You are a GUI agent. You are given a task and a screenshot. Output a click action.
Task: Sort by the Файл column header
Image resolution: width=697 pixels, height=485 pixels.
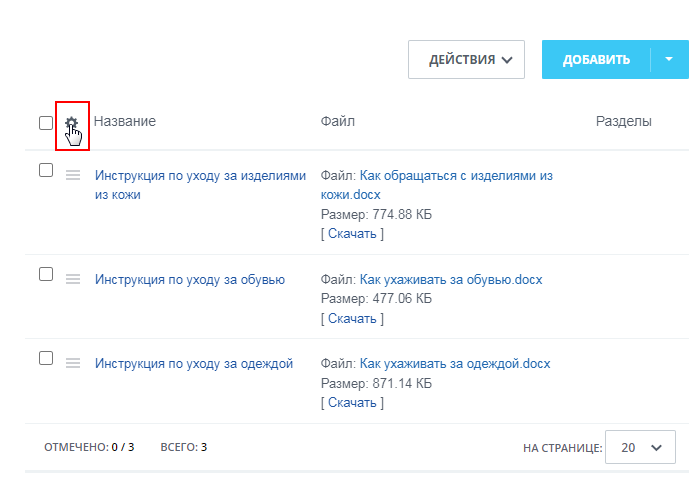click(x=338, y=121)
